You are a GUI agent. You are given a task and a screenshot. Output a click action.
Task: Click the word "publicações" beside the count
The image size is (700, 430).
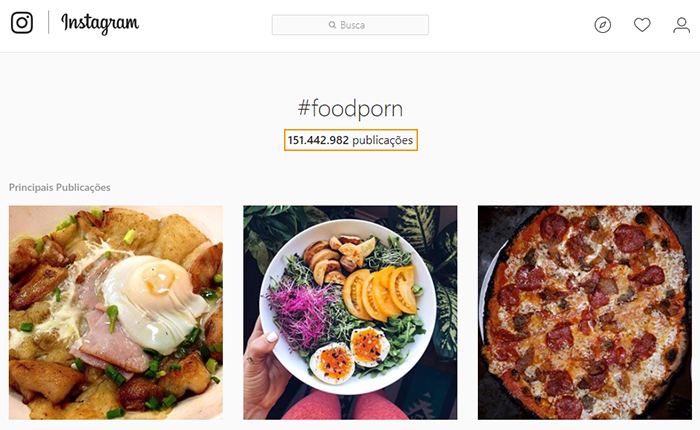click(x=383, y=141)
